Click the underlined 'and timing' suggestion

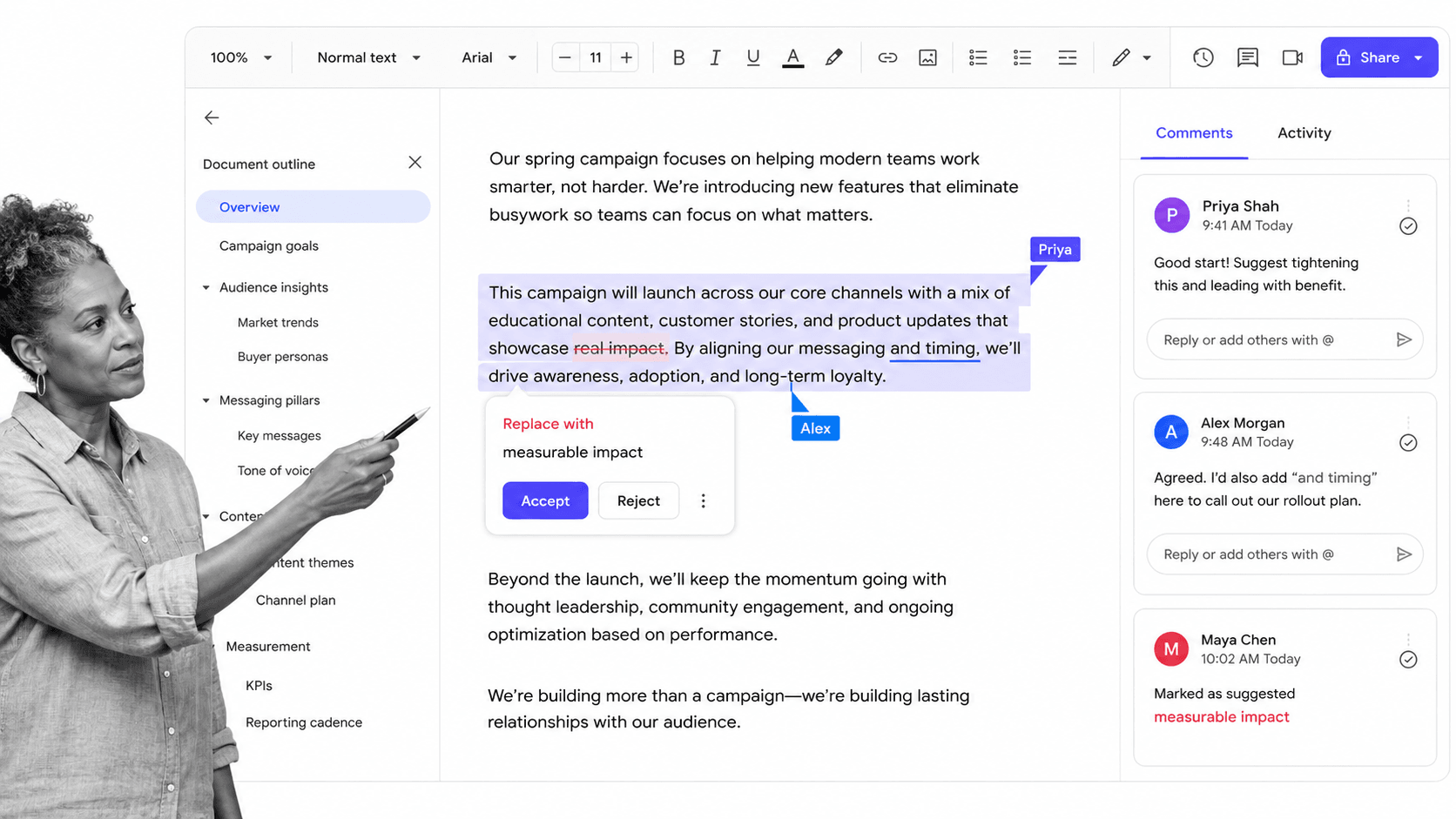pyautogui.click(x=934, y=348)
